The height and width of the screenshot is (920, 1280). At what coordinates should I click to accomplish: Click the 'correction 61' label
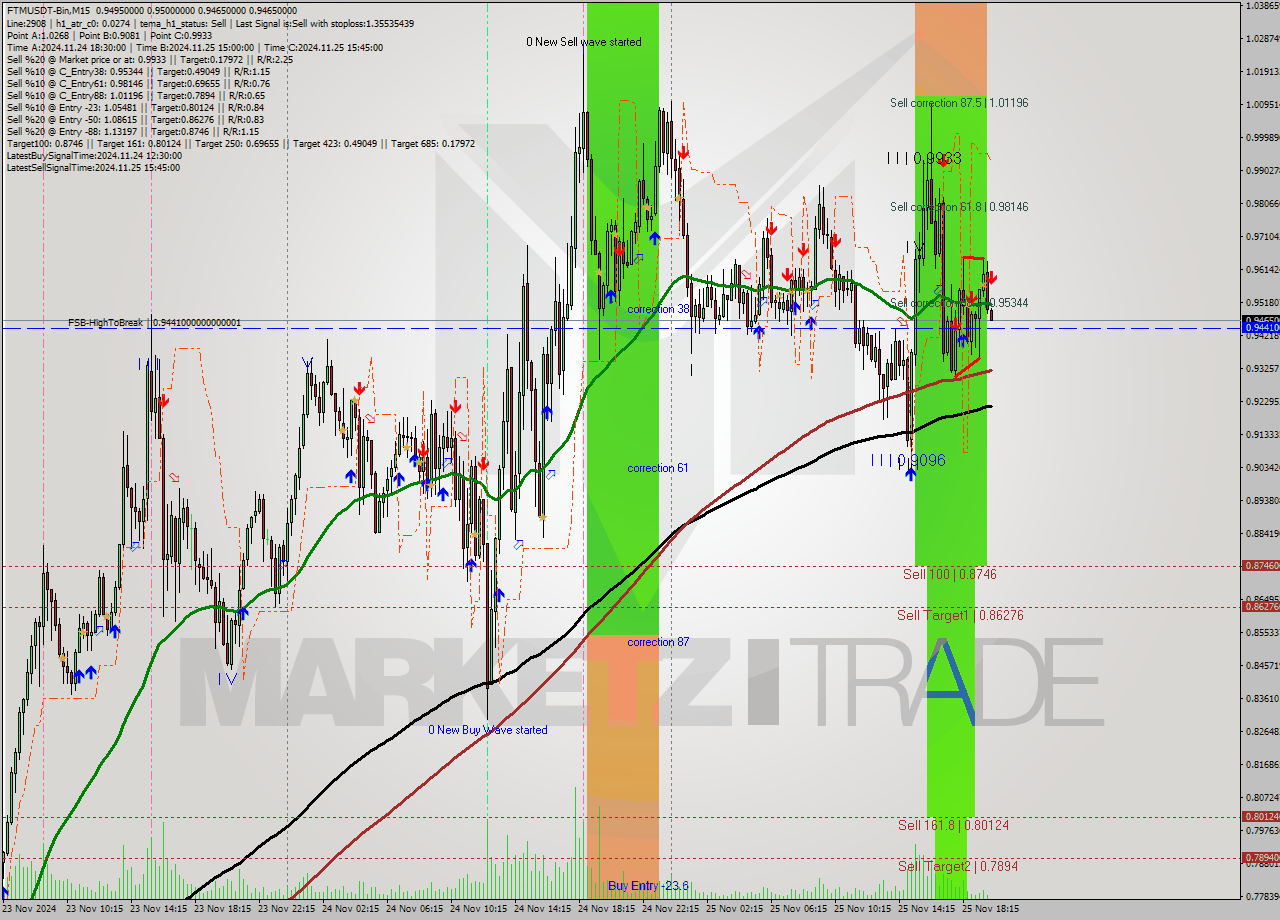658,468
